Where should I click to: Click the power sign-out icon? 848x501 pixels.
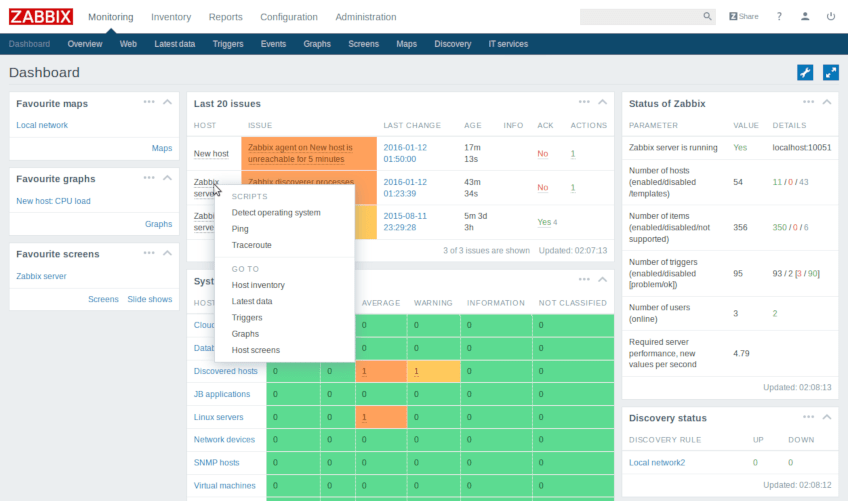point(831,16)
